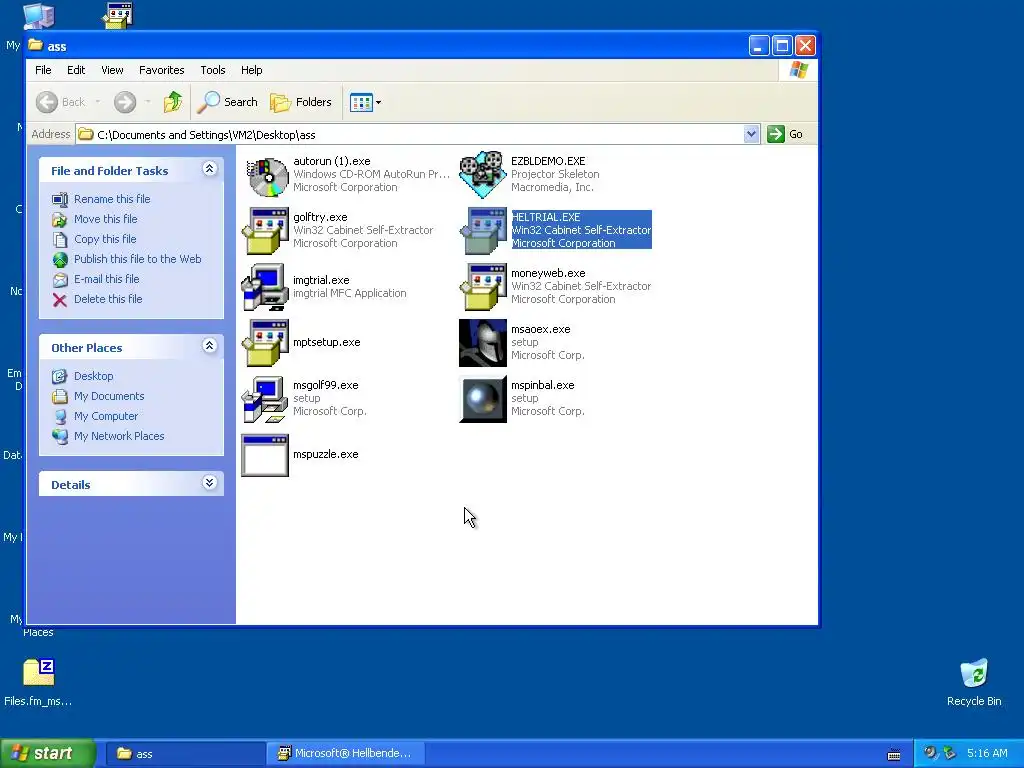The image size is (1024, 768).
Task: Switch to Microsoft Hellbender taskbar button
Action: pyautogui.click(x=345, y=754)
